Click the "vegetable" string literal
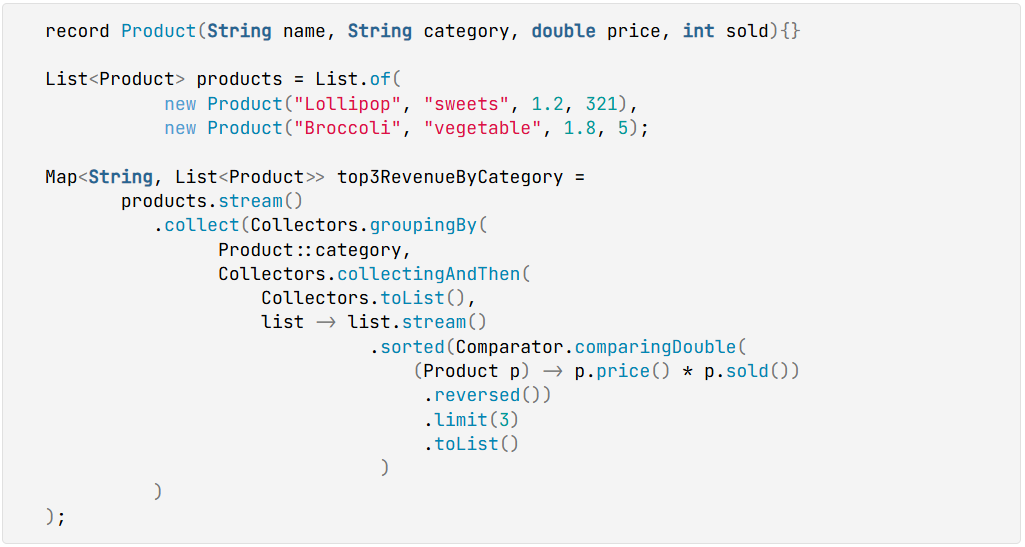This screenshot has width=1025, height=547. point(482,128)
